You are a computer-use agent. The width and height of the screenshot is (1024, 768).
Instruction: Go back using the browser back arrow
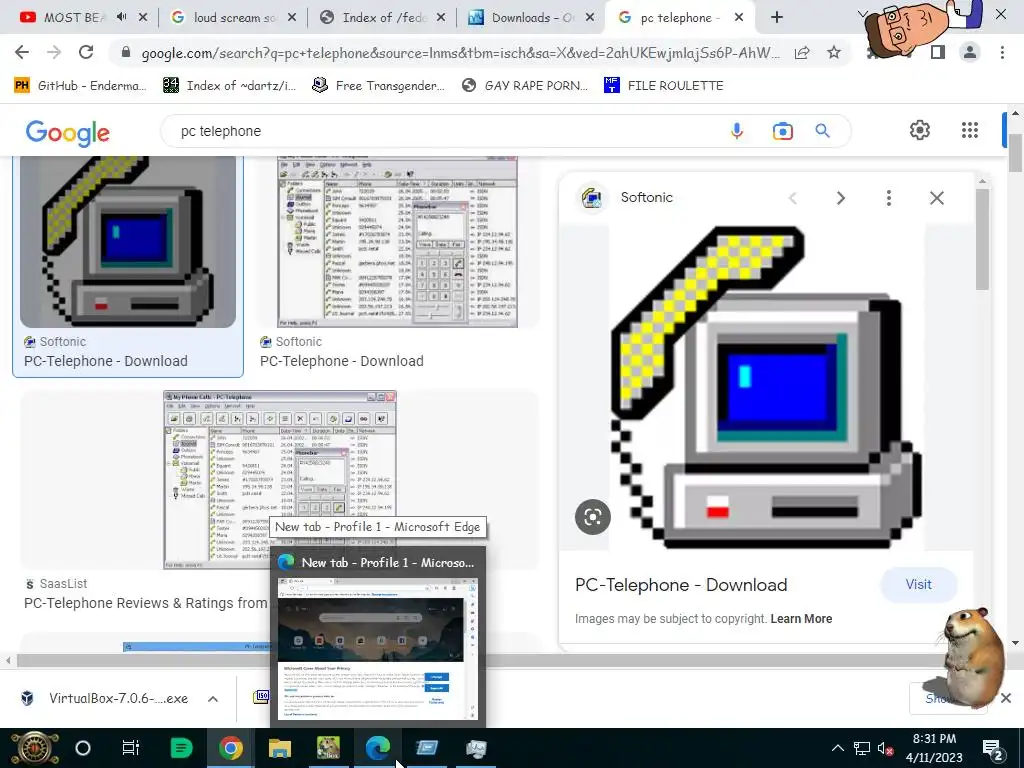[22, 52]
